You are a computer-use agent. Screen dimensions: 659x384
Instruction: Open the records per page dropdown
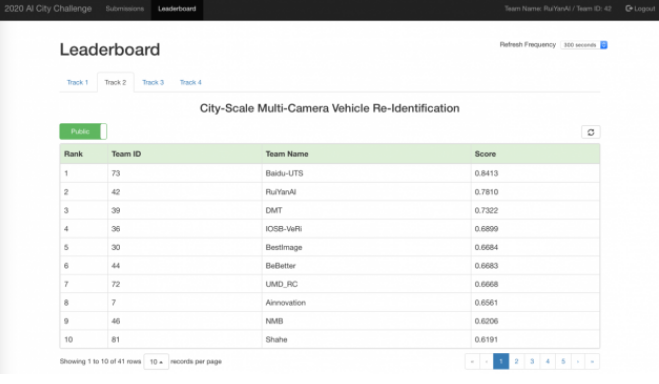tap(156, 361)
